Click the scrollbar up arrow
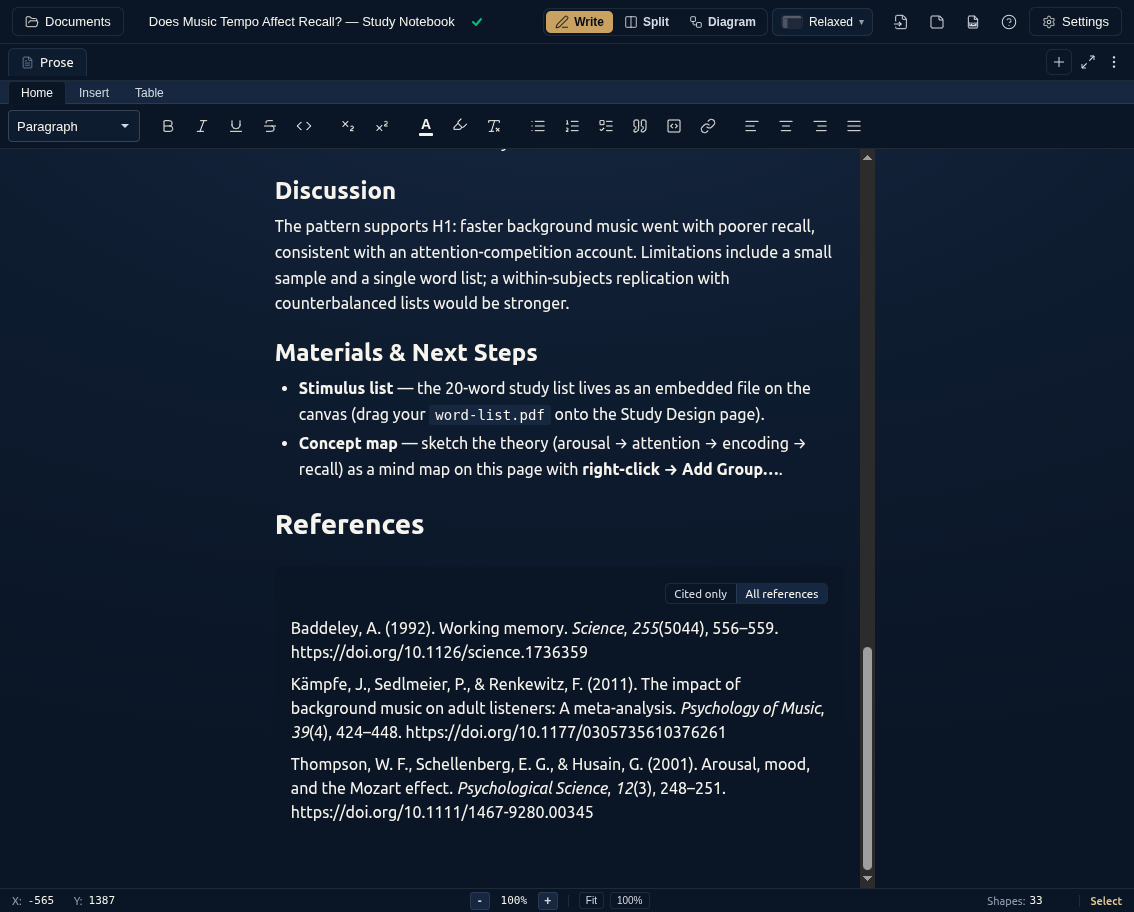This screenshot has width=1134, height=912. [867, 158]
